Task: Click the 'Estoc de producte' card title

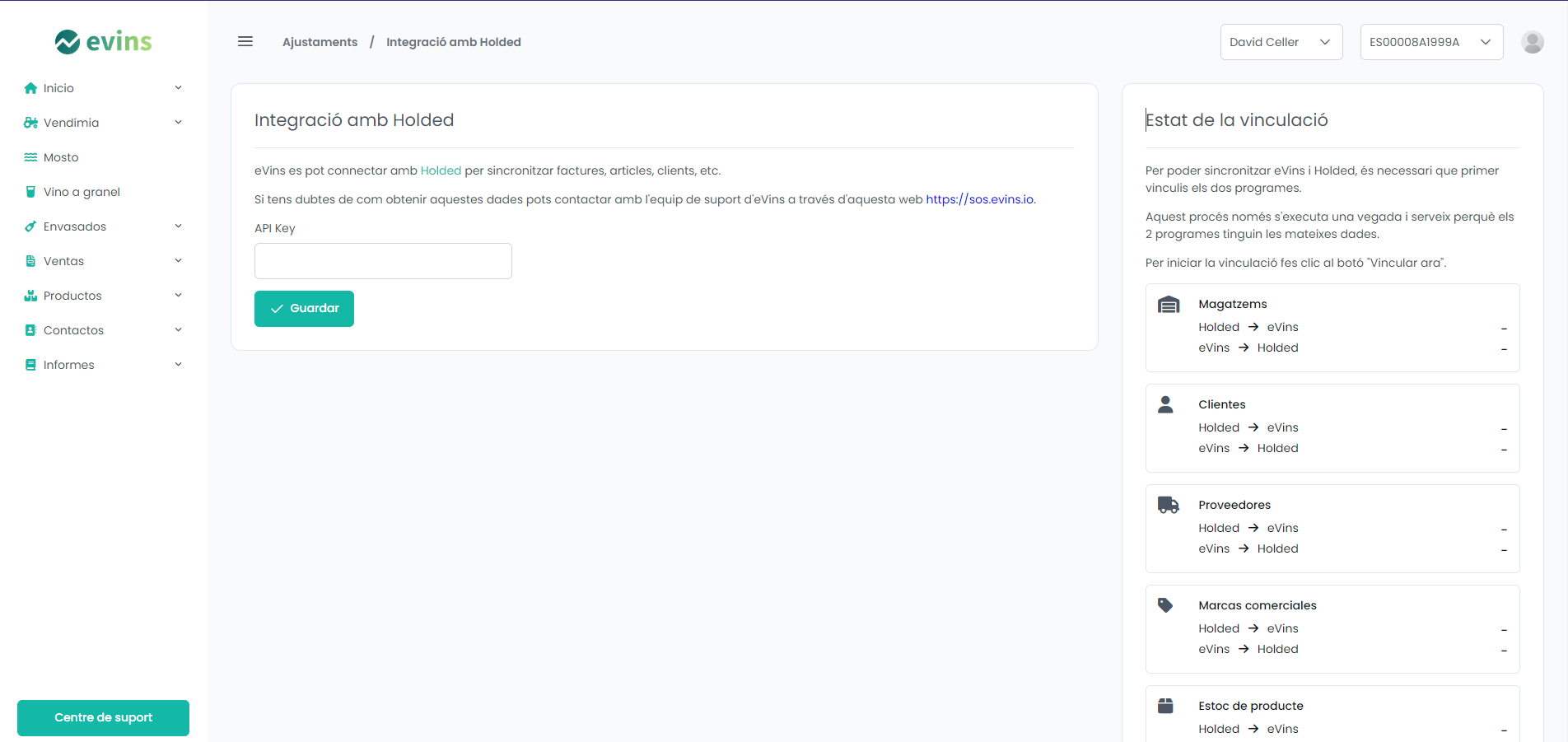Action: tap(1251, 706)
